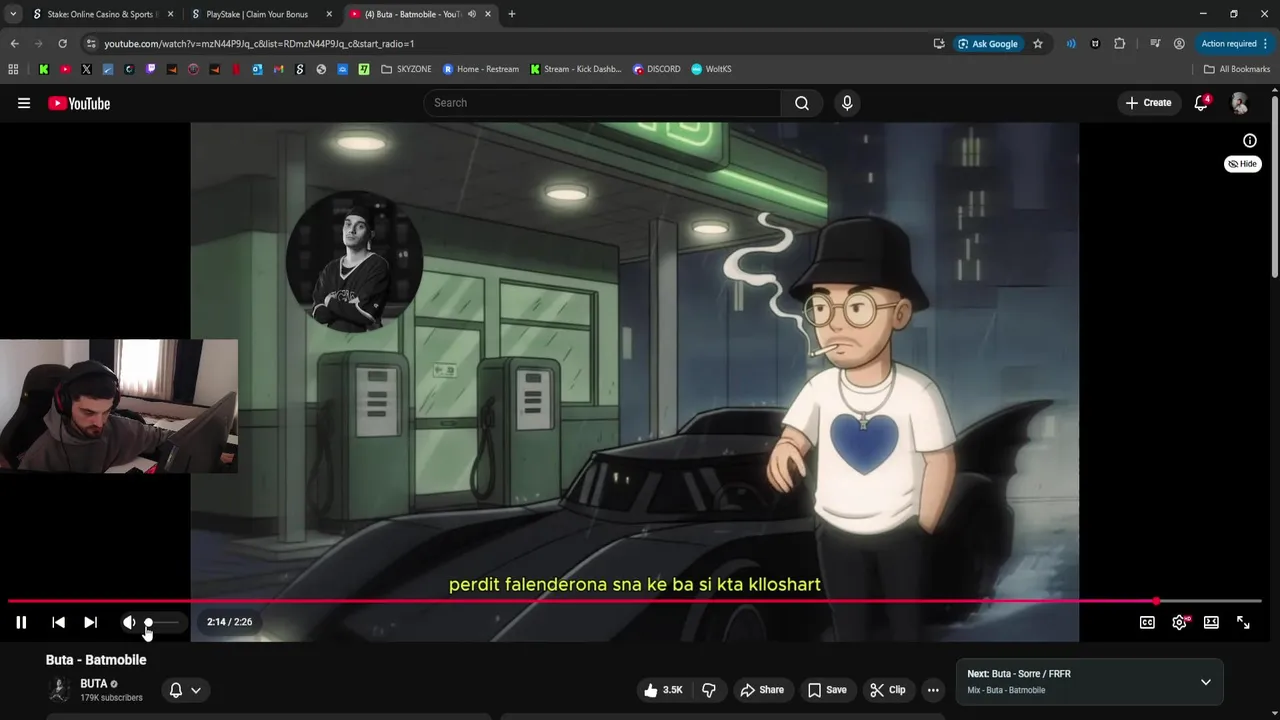Click the Ask Google button
This screenshot has width=1280, height=720.
pyautogui.click(x=988, y=44)
